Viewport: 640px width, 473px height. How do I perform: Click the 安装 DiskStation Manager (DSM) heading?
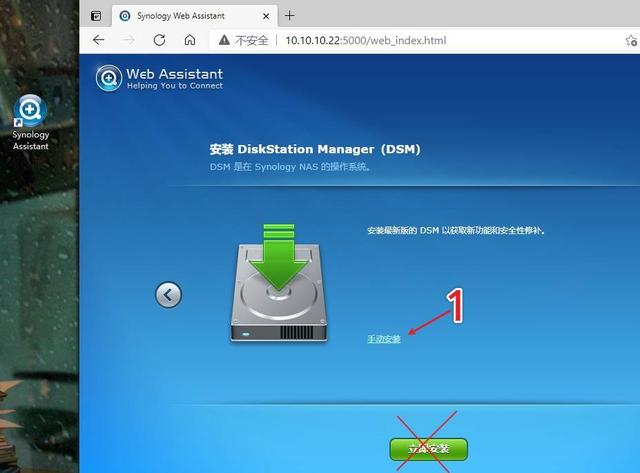tap(315, 149)
